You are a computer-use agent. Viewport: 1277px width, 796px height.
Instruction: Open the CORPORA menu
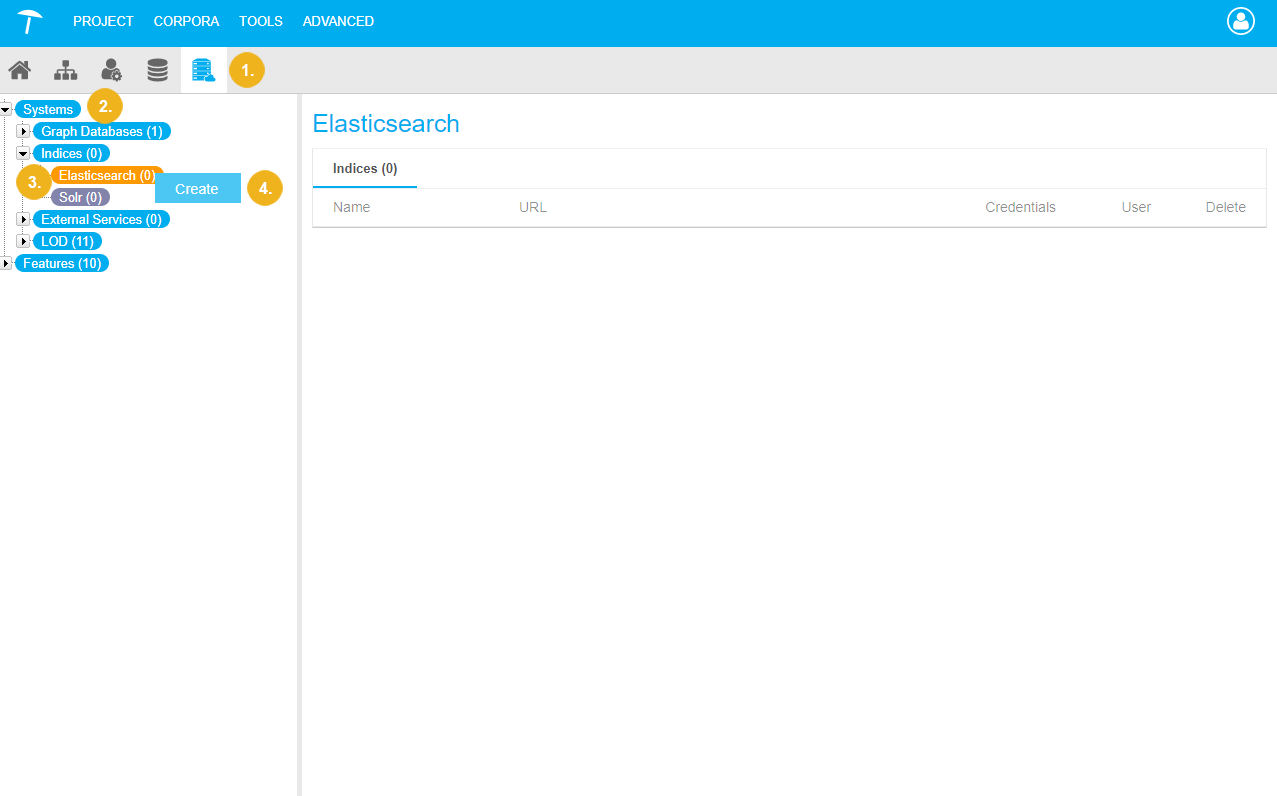(x=186, y=21)
